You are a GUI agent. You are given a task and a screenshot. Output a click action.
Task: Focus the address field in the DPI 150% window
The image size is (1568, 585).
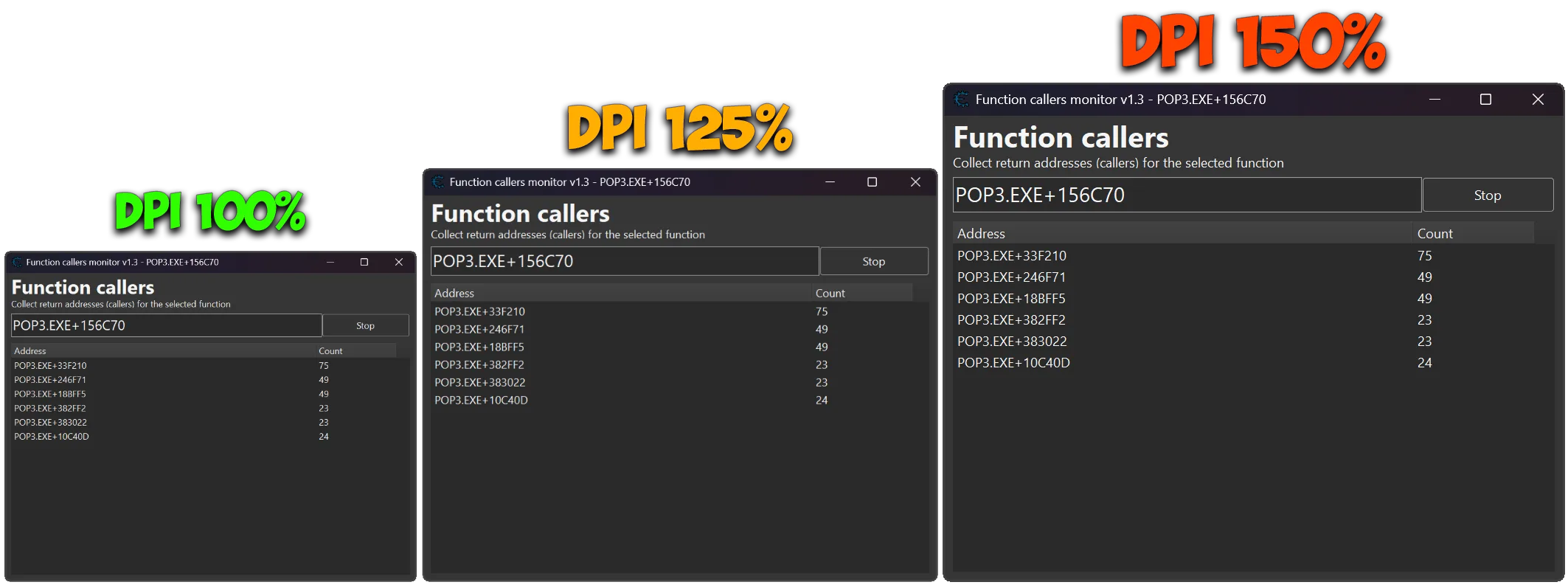pos(1187,195)
